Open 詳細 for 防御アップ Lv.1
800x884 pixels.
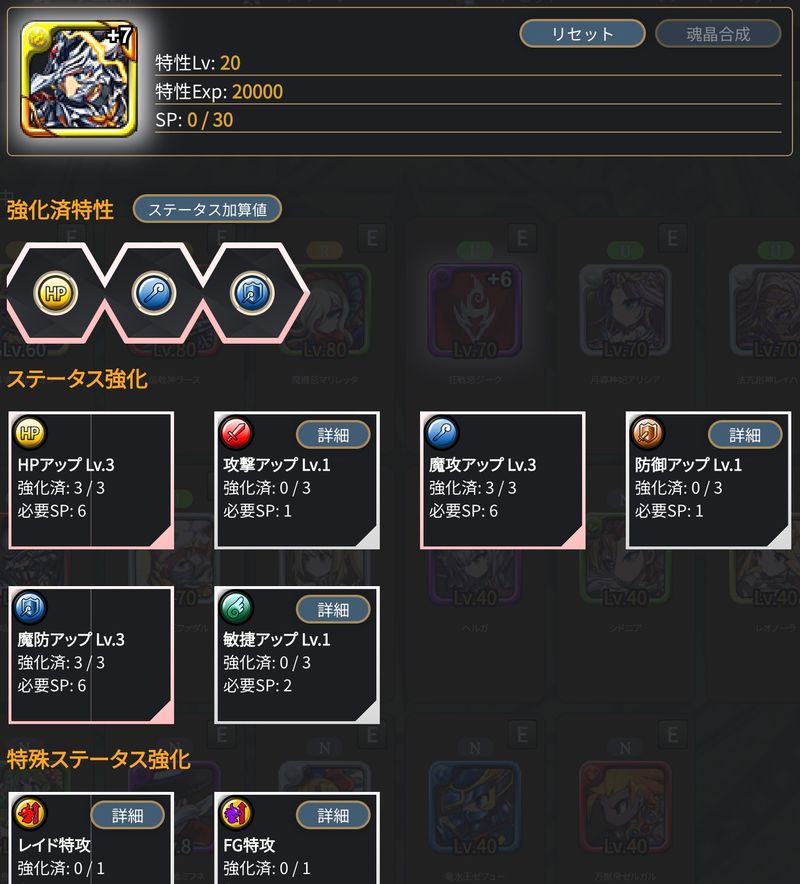745,435
